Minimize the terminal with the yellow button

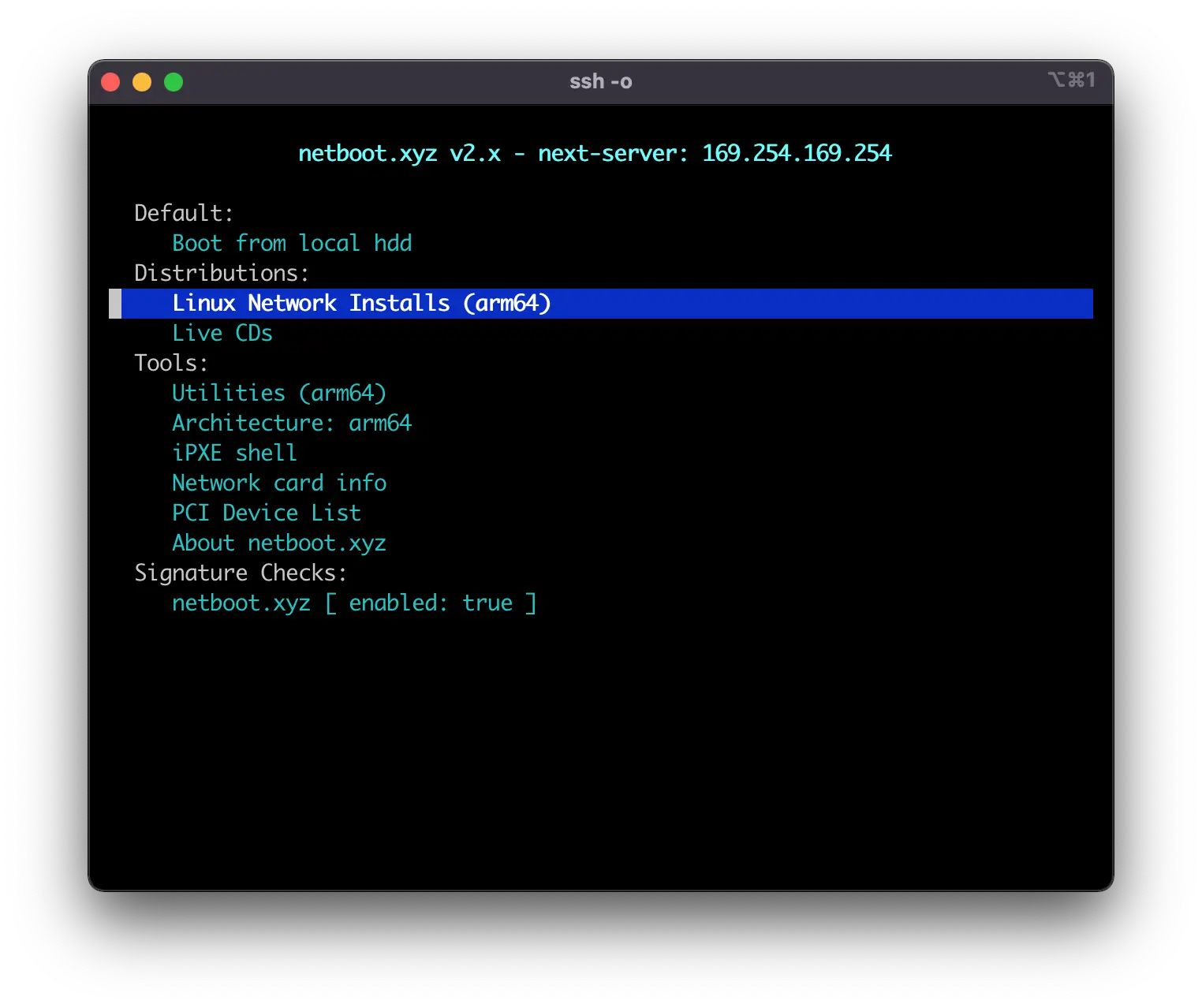tap(142, 82)
